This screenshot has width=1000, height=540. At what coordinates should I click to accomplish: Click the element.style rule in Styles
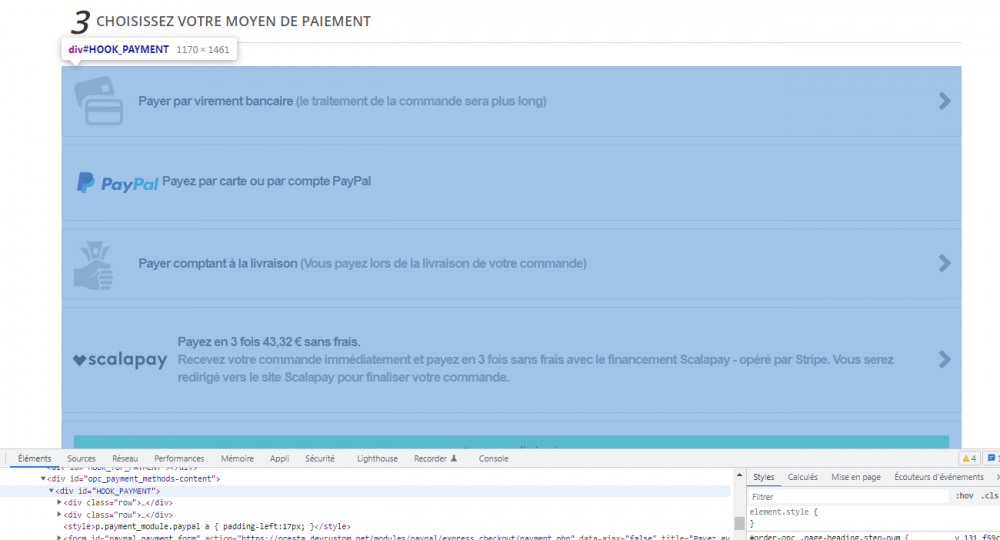click(x=783, y=512)
